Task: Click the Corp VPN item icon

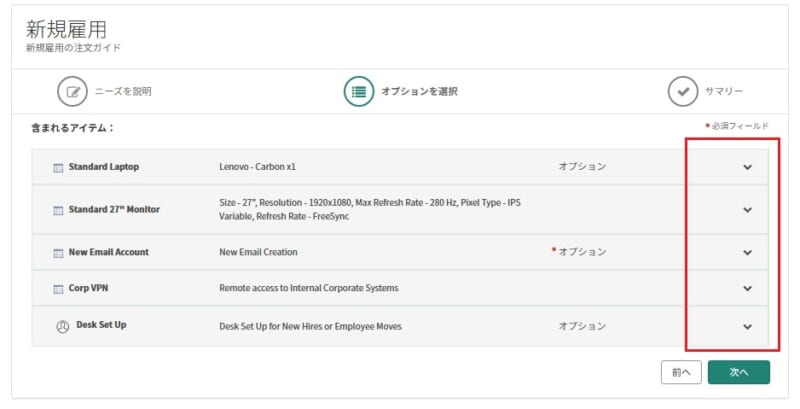Action: (58, 289)
